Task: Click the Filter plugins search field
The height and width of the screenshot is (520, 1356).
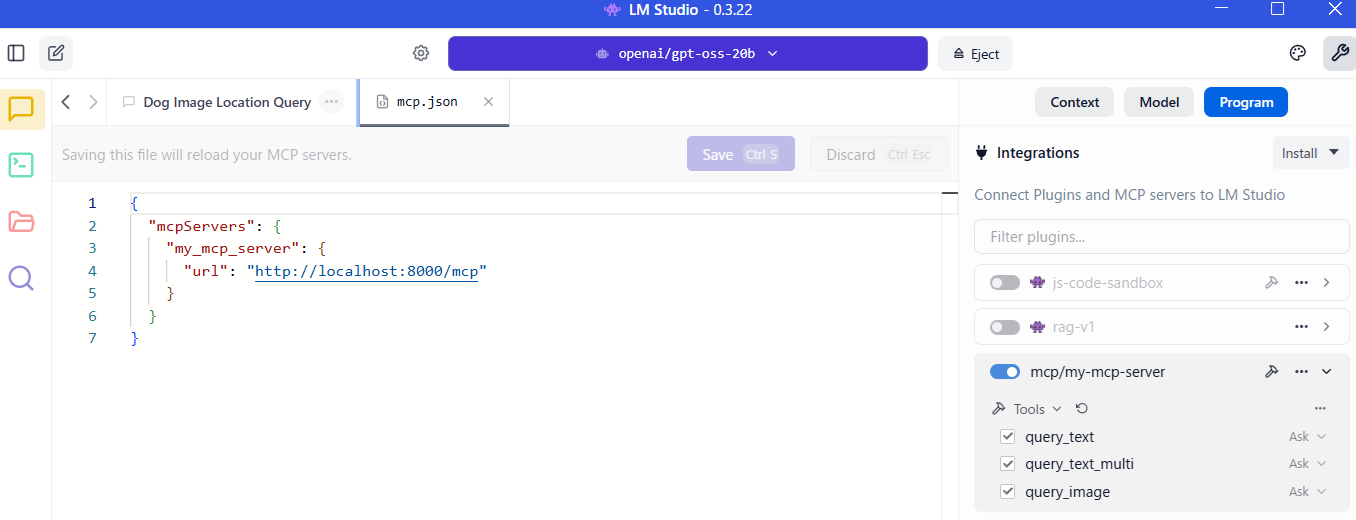Action: click(x=1162, y=237)
